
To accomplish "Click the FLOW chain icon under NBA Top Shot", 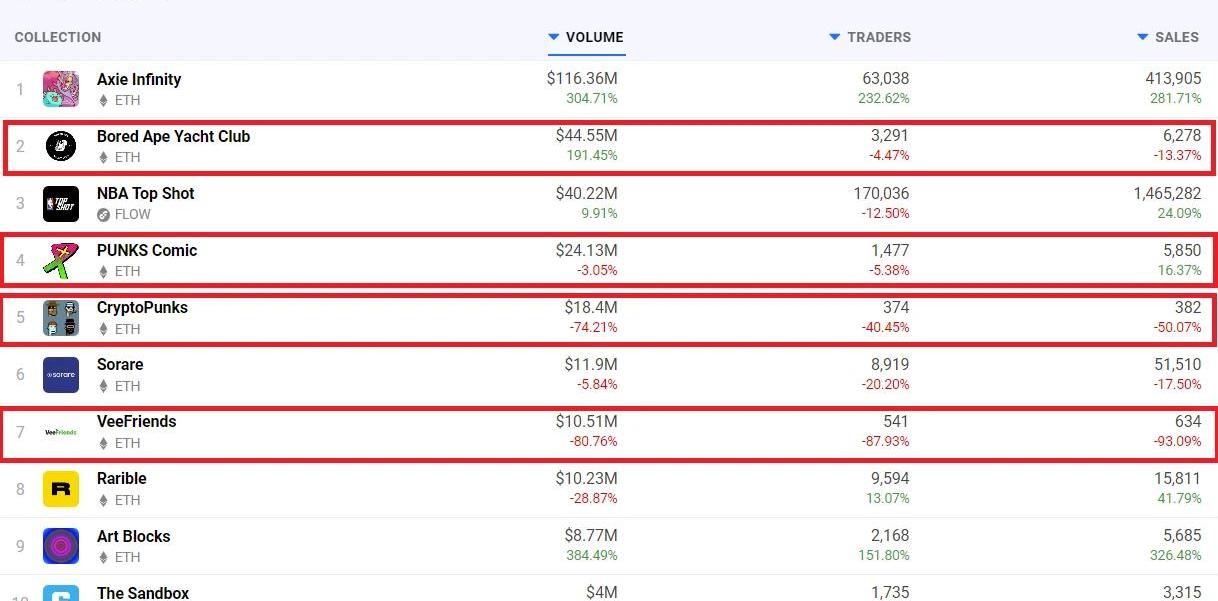I will pyautogui.click(x=103, y=215).
